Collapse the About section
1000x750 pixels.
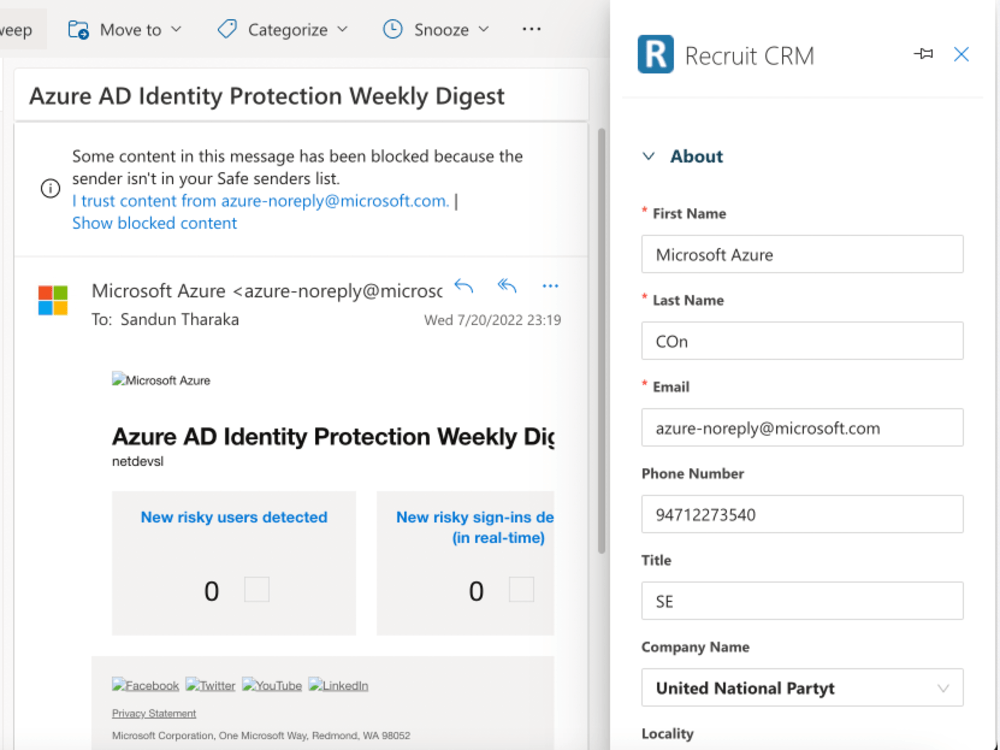pyautogui.click(x=651, y=156)
